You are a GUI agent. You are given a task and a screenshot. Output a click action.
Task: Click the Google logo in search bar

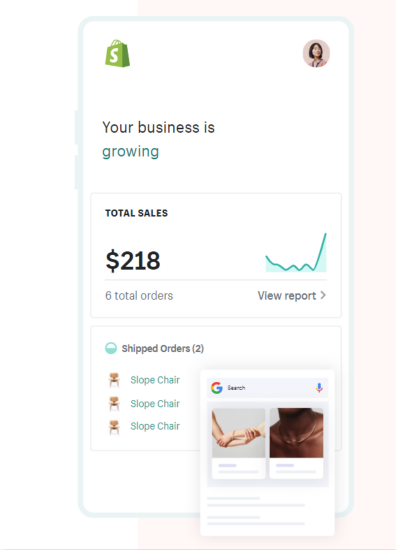coord(217,388)
